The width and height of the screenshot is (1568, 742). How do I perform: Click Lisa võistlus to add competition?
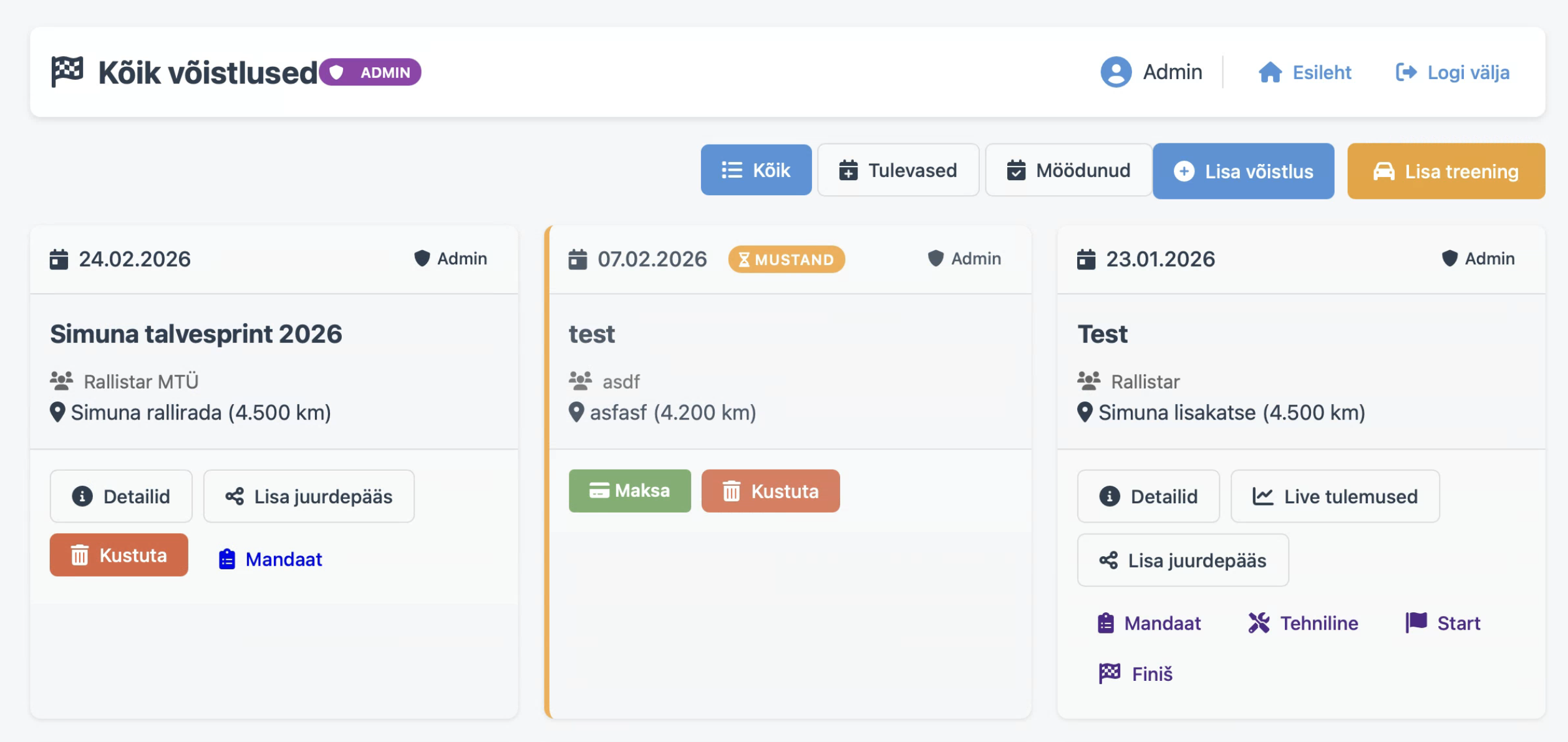(1243, 171)
